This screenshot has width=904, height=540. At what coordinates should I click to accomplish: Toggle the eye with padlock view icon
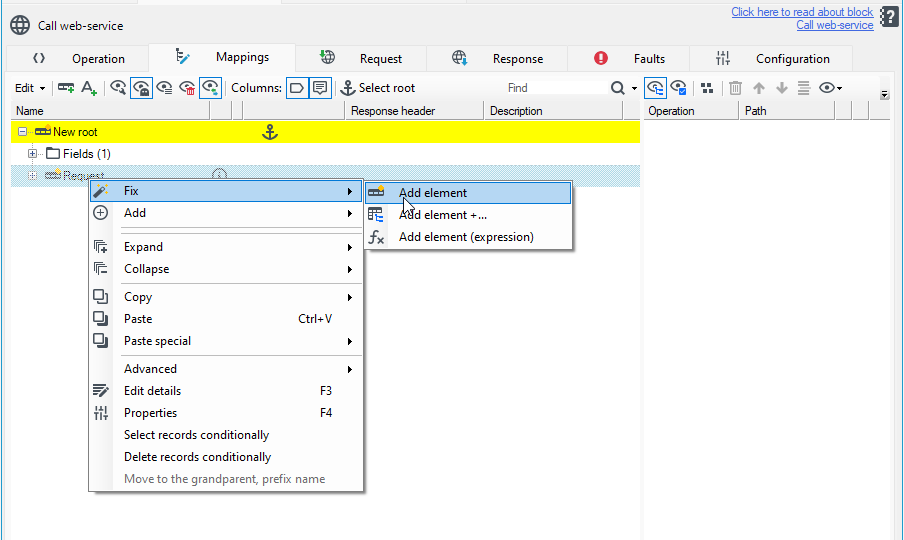[x=141, y=88]
